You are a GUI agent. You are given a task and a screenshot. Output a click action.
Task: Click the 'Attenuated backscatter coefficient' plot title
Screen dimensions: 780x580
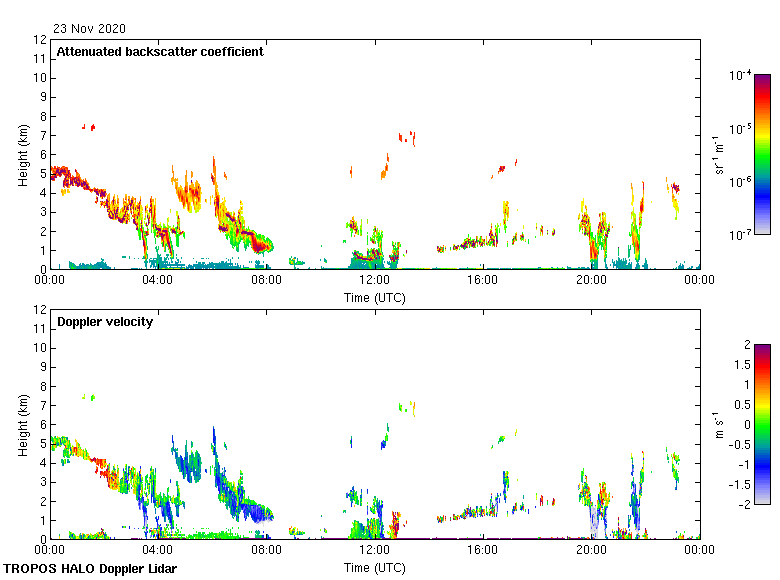click(x=160, y=52)
